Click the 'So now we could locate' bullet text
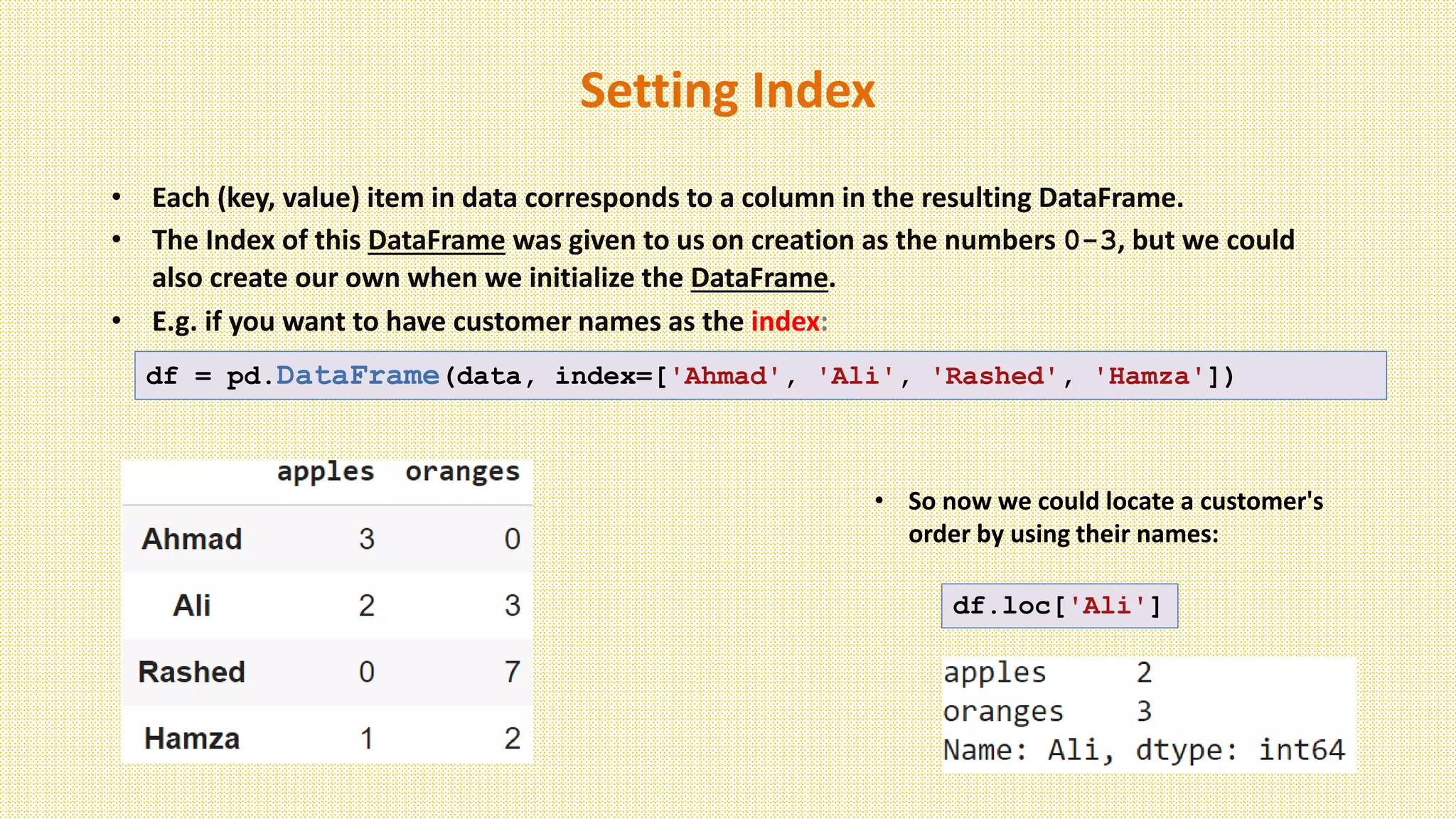 point(1116,518)
